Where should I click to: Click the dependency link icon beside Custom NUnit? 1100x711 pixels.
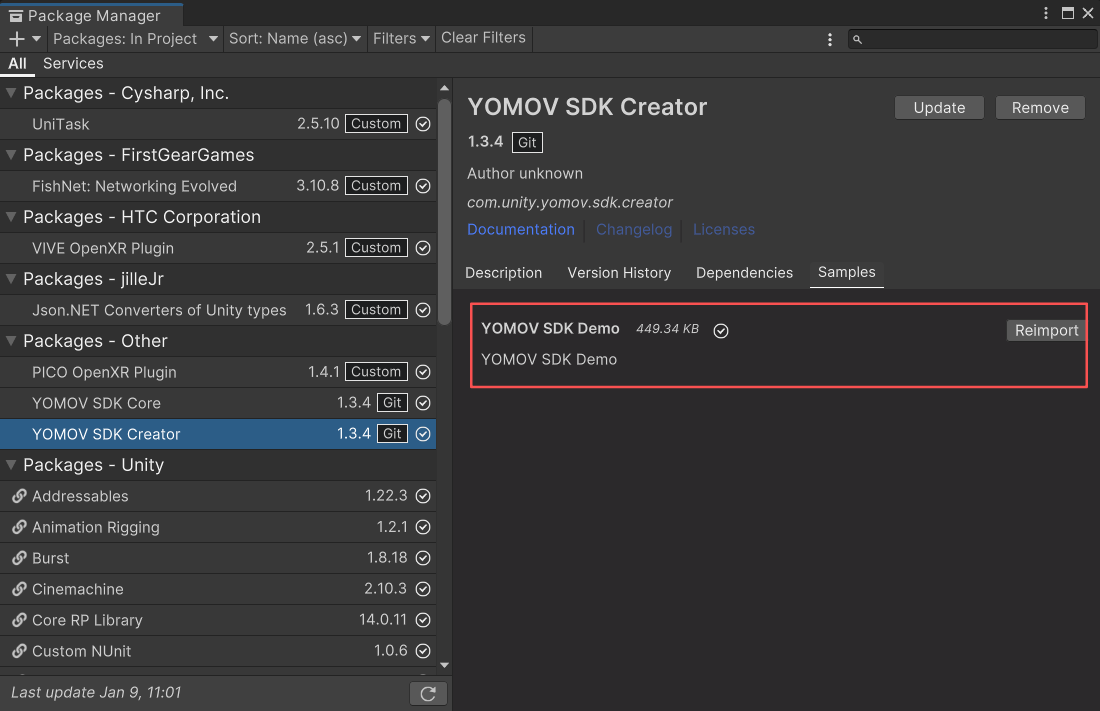(x=20, y=651)
